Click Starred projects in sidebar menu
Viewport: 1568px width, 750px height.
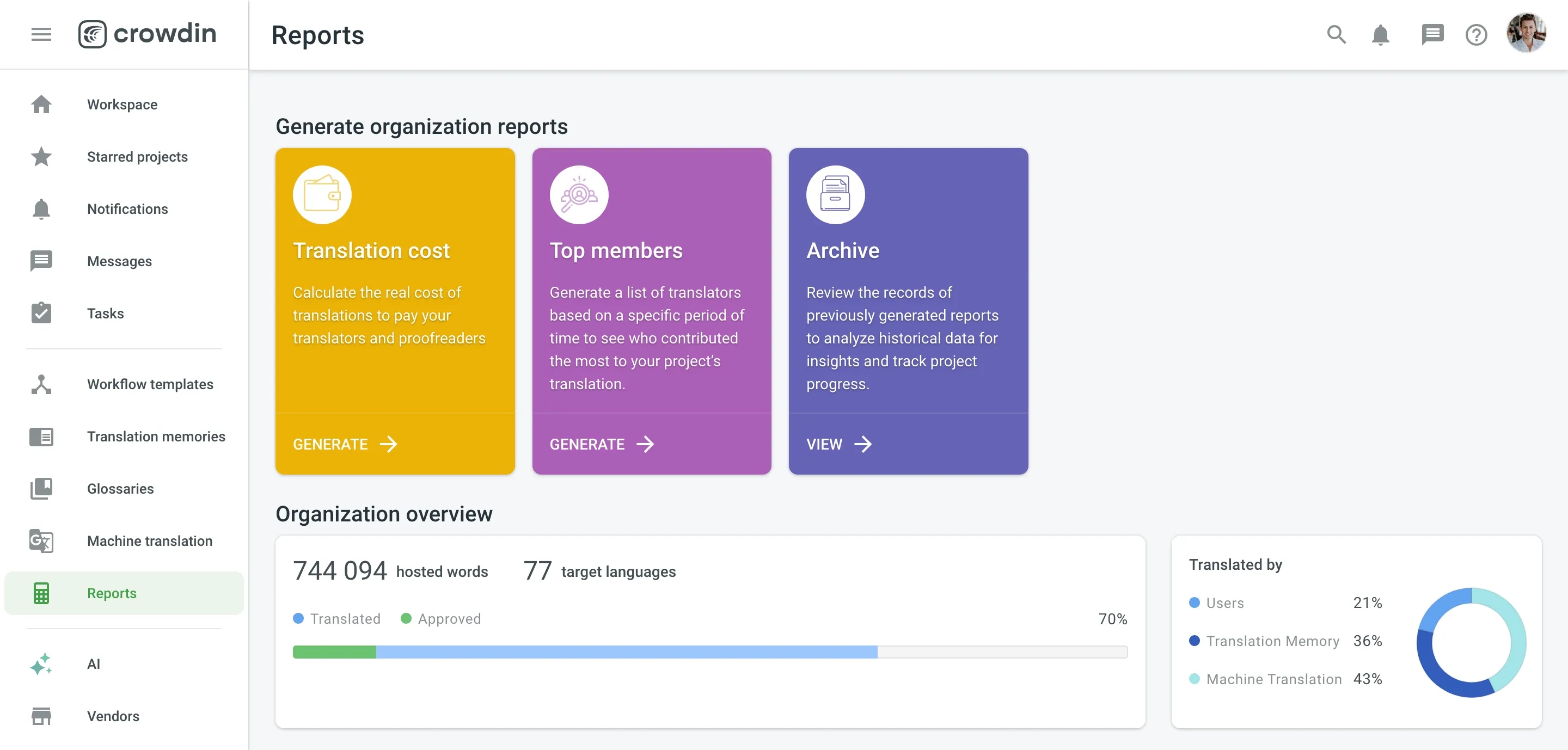[138, 156]
